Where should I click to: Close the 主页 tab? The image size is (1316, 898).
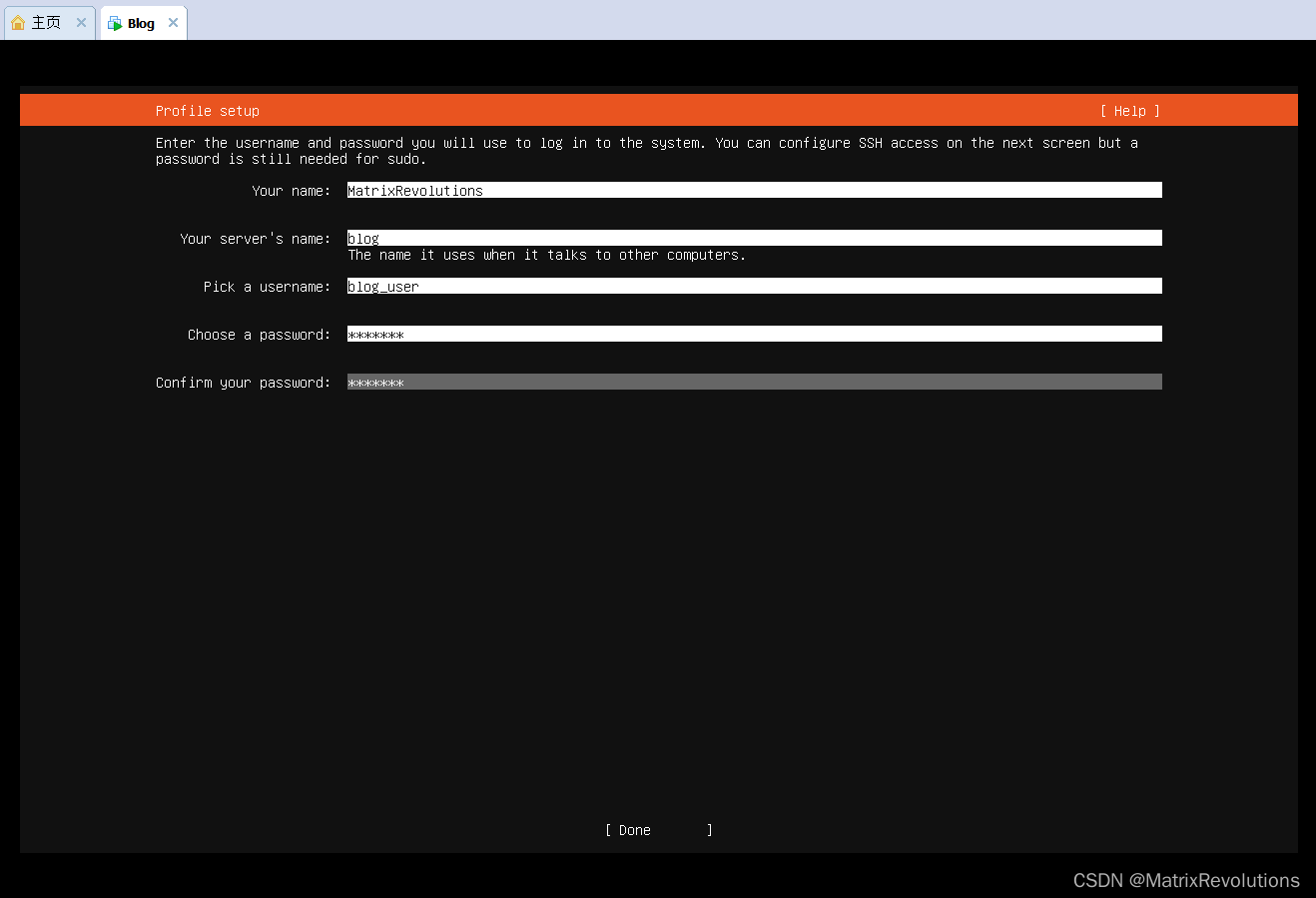click(81, 22)
